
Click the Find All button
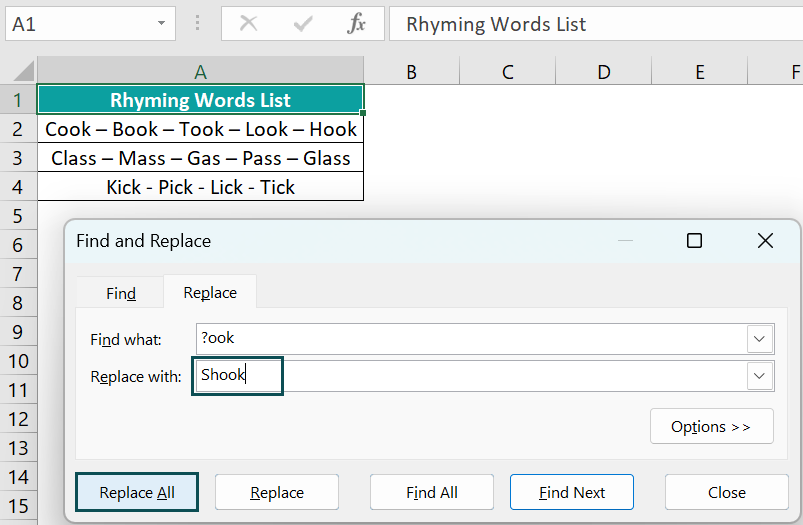432,492
